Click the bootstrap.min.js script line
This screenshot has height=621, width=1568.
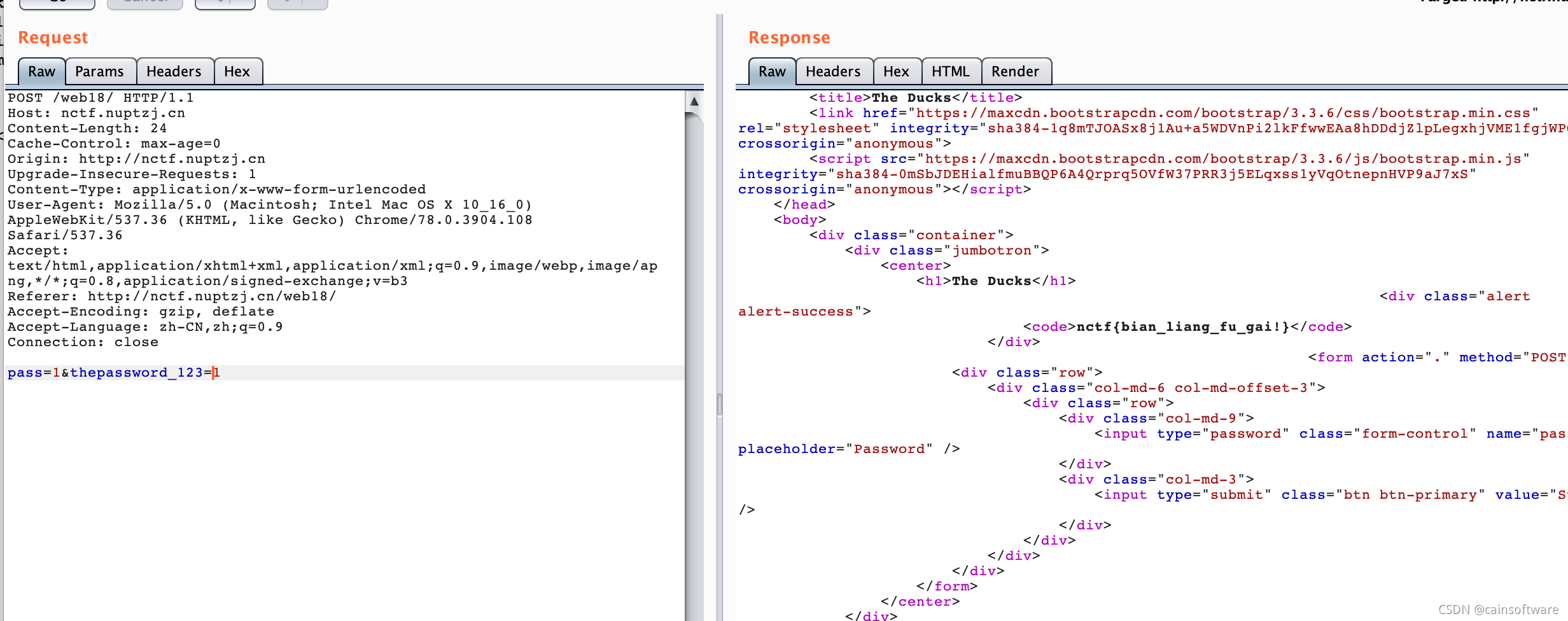click(1170, 159)
